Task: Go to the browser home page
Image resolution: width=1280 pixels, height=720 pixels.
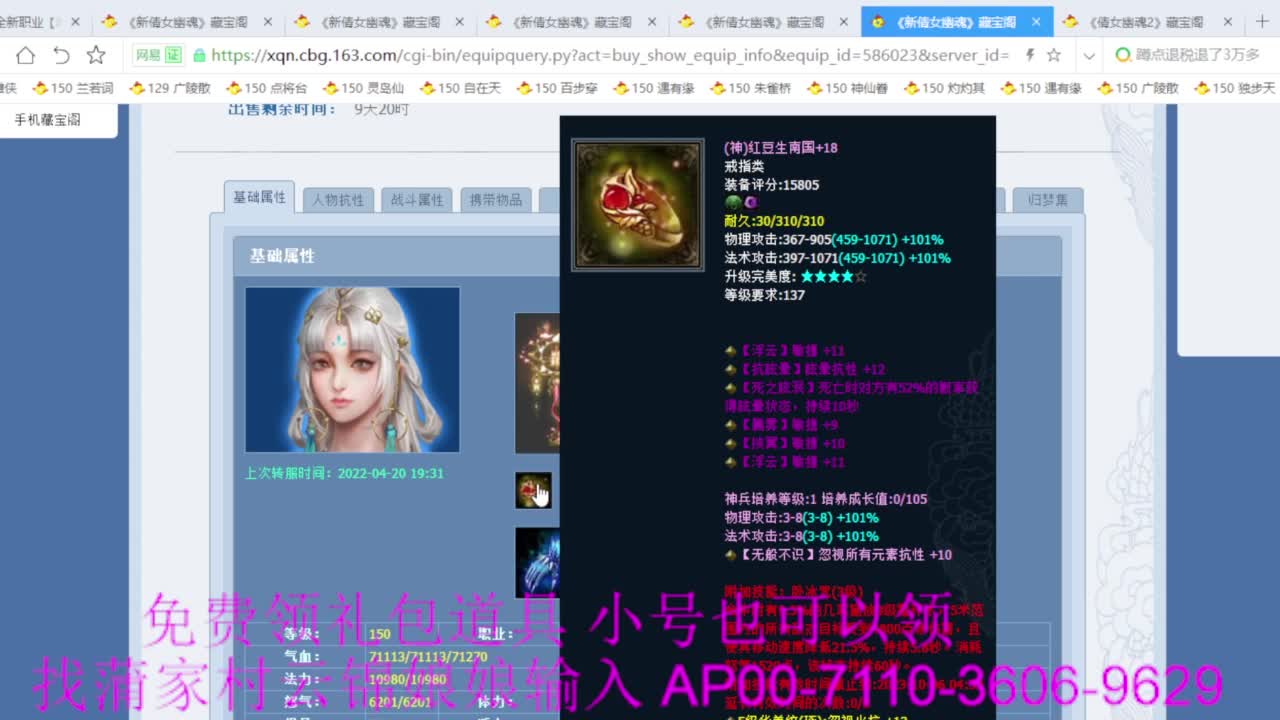Action: click(x=25, y=55)
